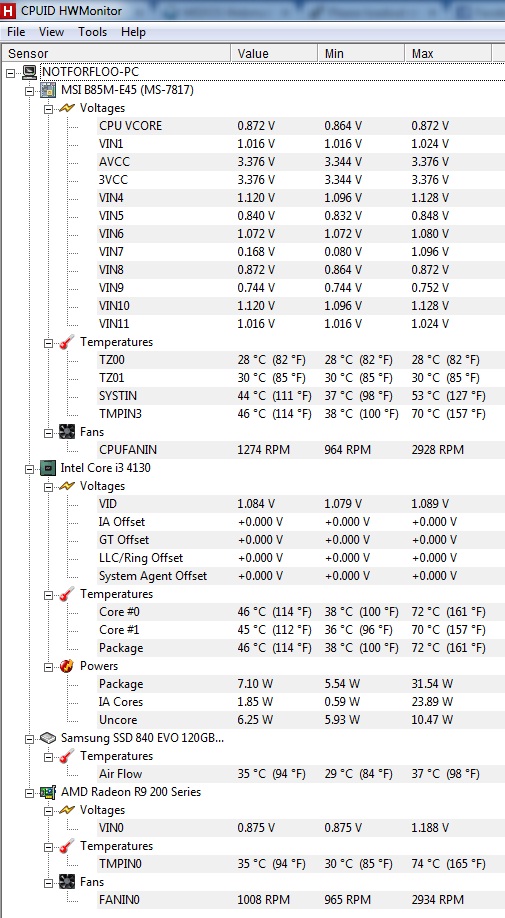This screenshot has width=505, height=918.
Task: Click the Max column header
Action: (x=448, y=53)
